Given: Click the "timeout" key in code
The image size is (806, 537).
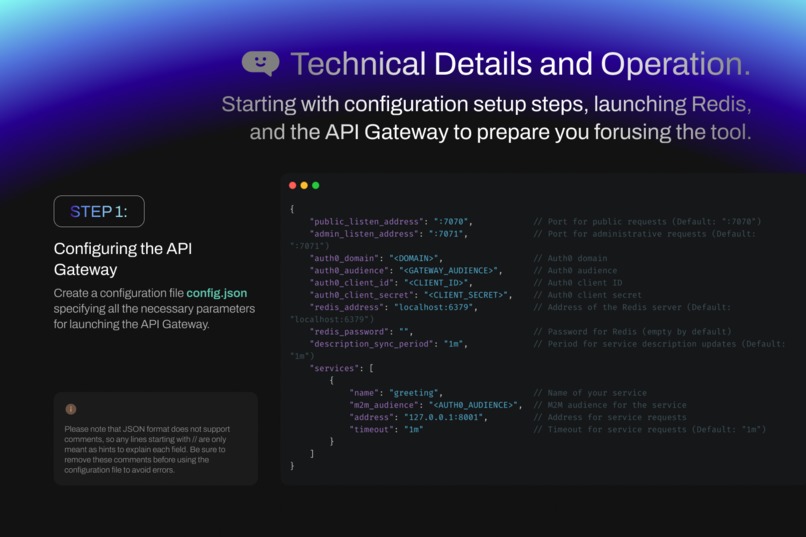Looking at the screenshot, I should point(371,430).
